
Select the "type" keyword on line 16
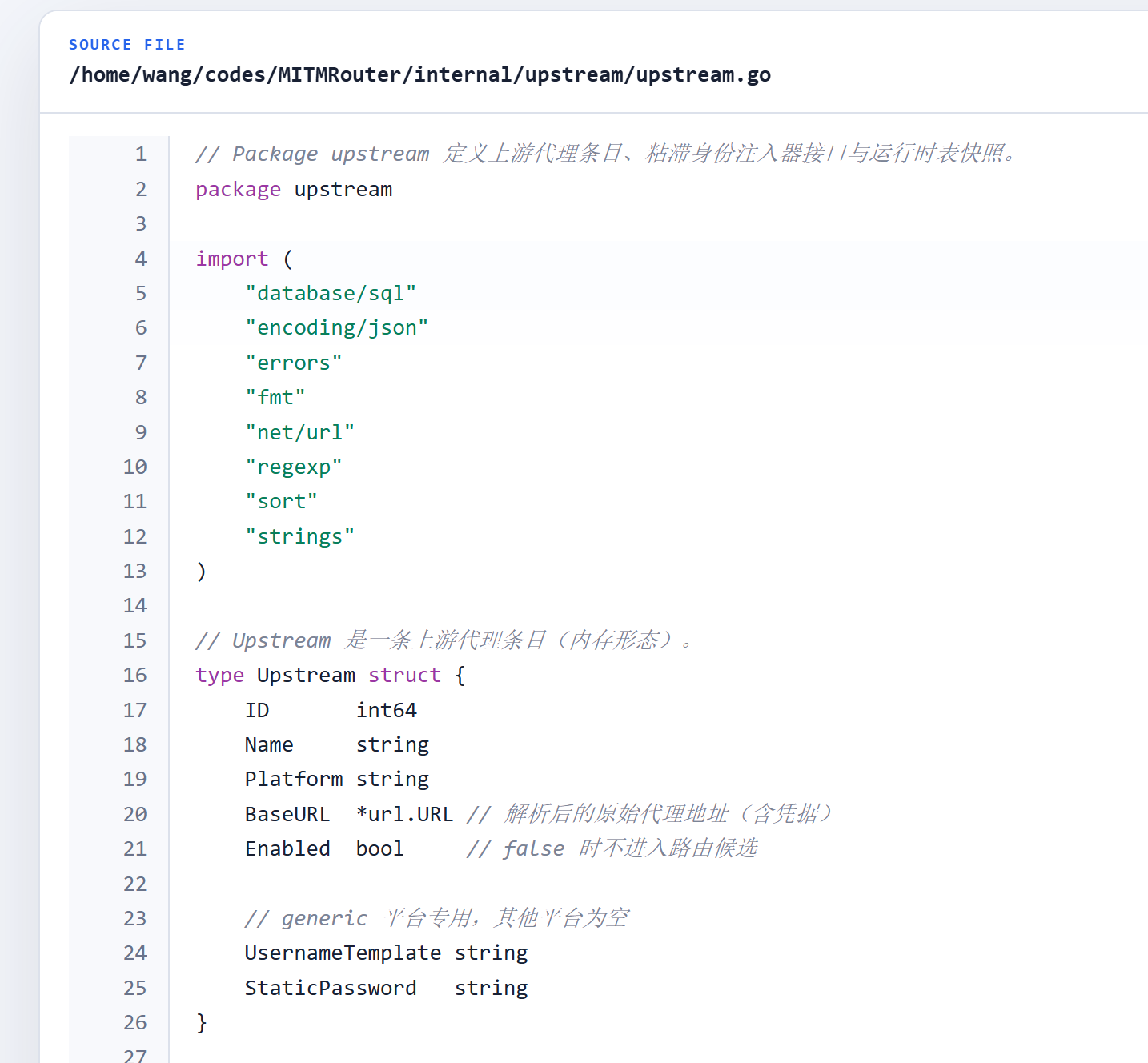(220, 675)
